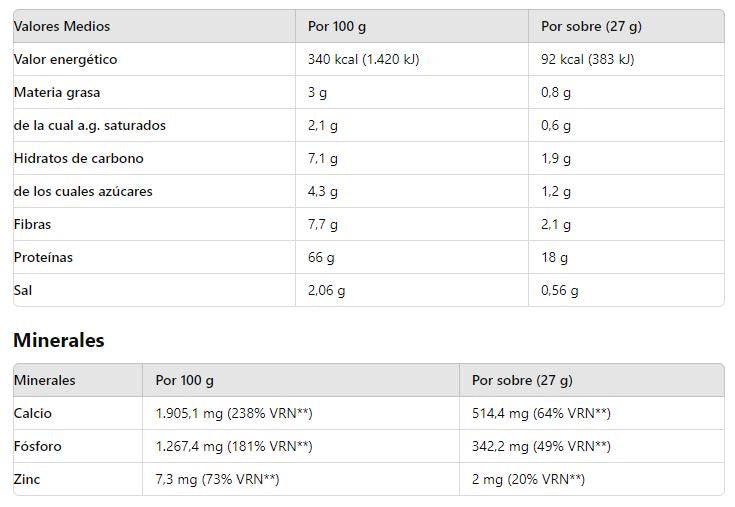The image size is (735, 507).
Task: Click the 'Zinc' row label
Action: pos(27,479)
